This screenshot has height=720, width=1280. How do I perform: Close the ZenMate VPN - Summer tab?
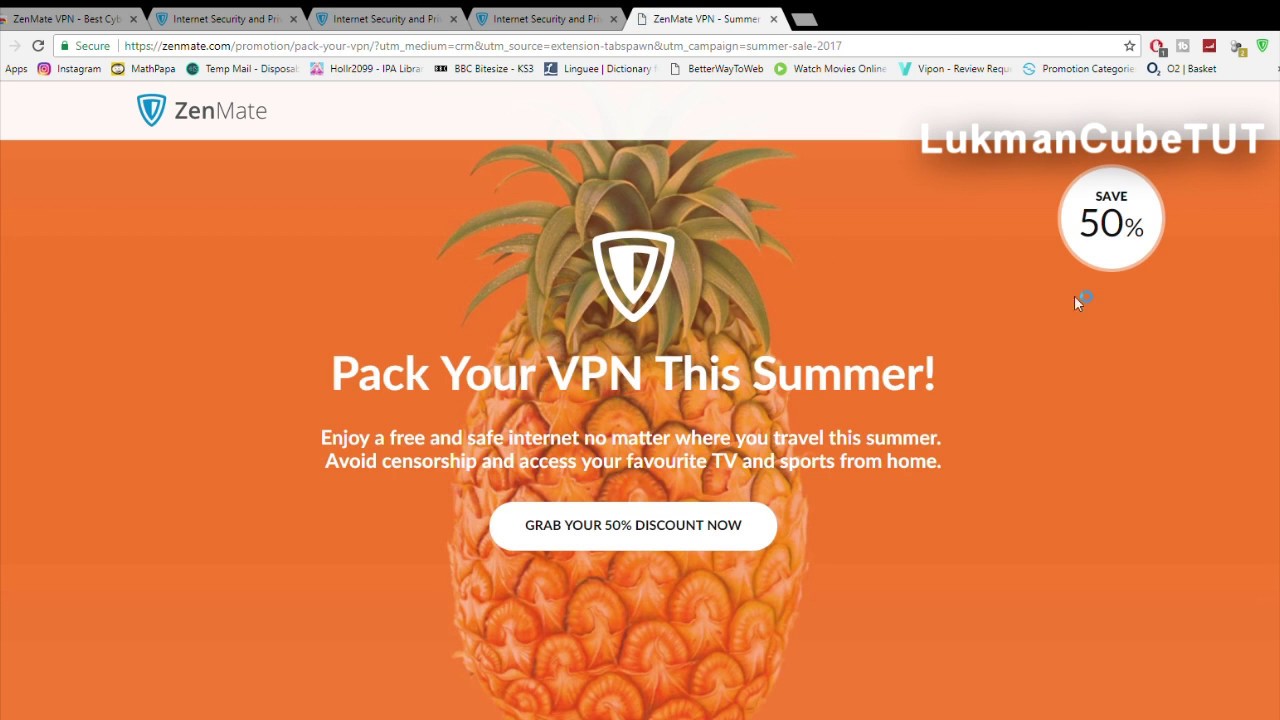point(773,19)
